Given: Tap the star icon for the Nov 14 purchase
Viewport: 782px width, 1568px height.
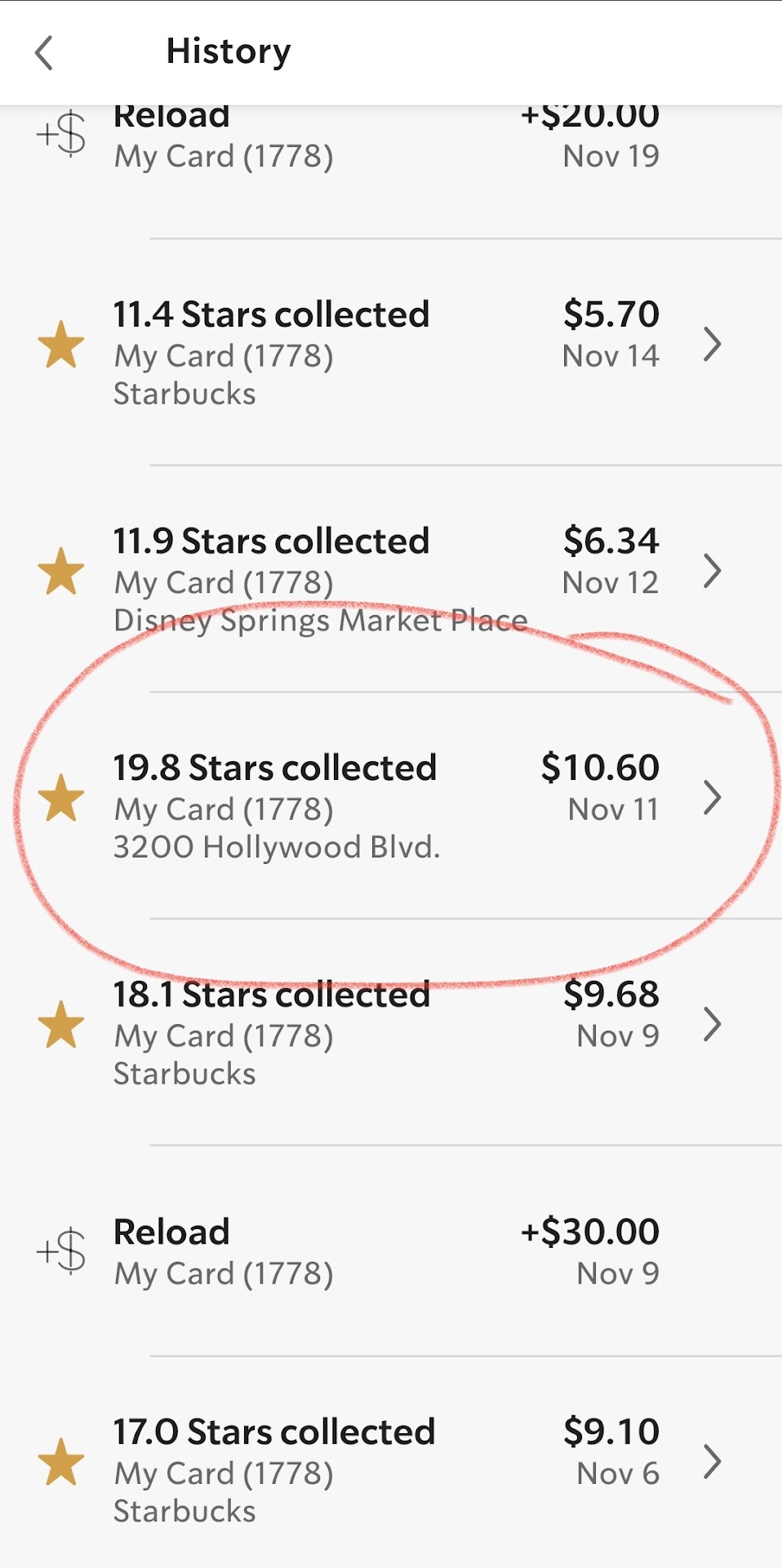Looking at the screenshot, I should [x=61, y=345].
